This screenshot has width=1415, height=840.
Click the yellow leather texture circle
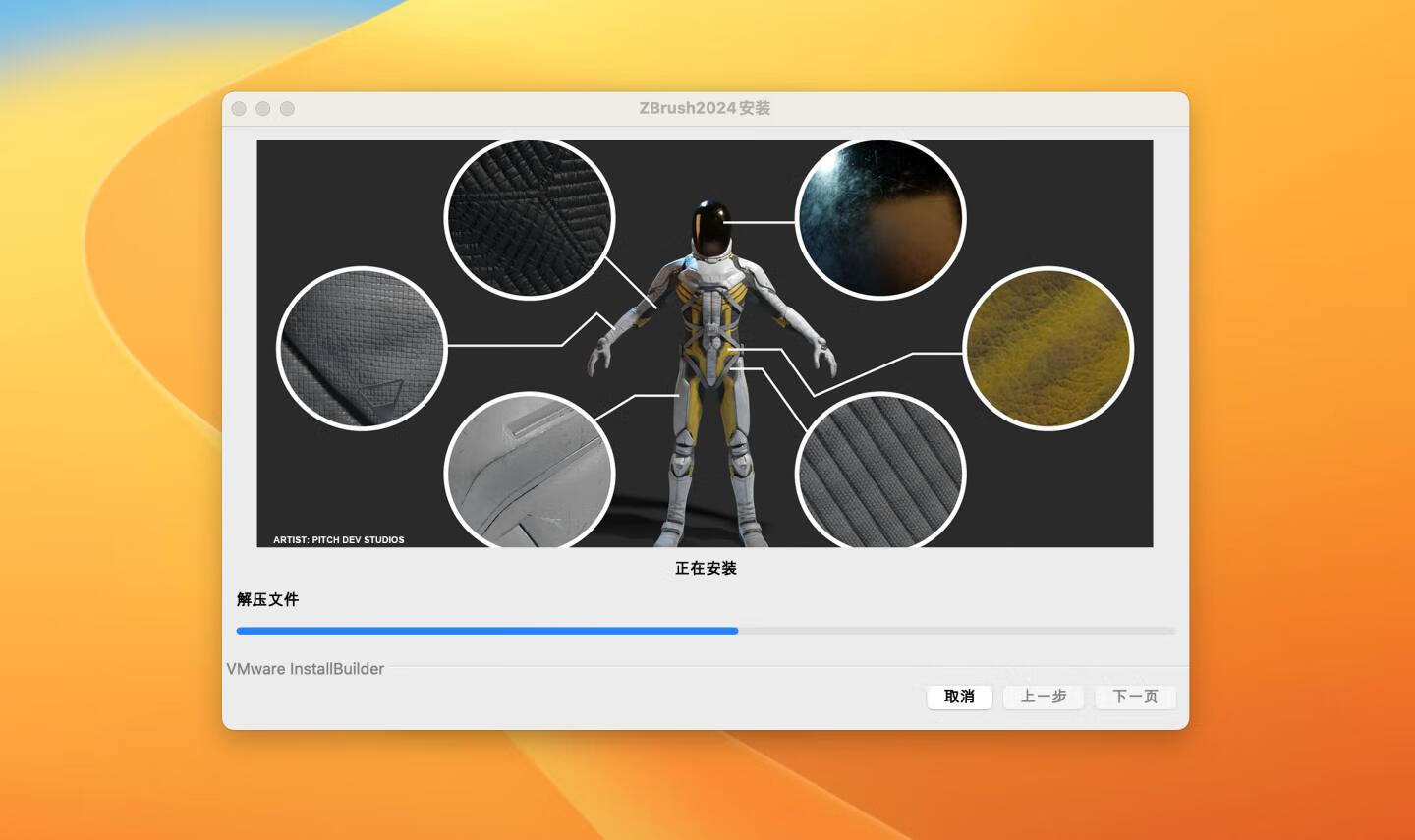(x=1048, y=349)
